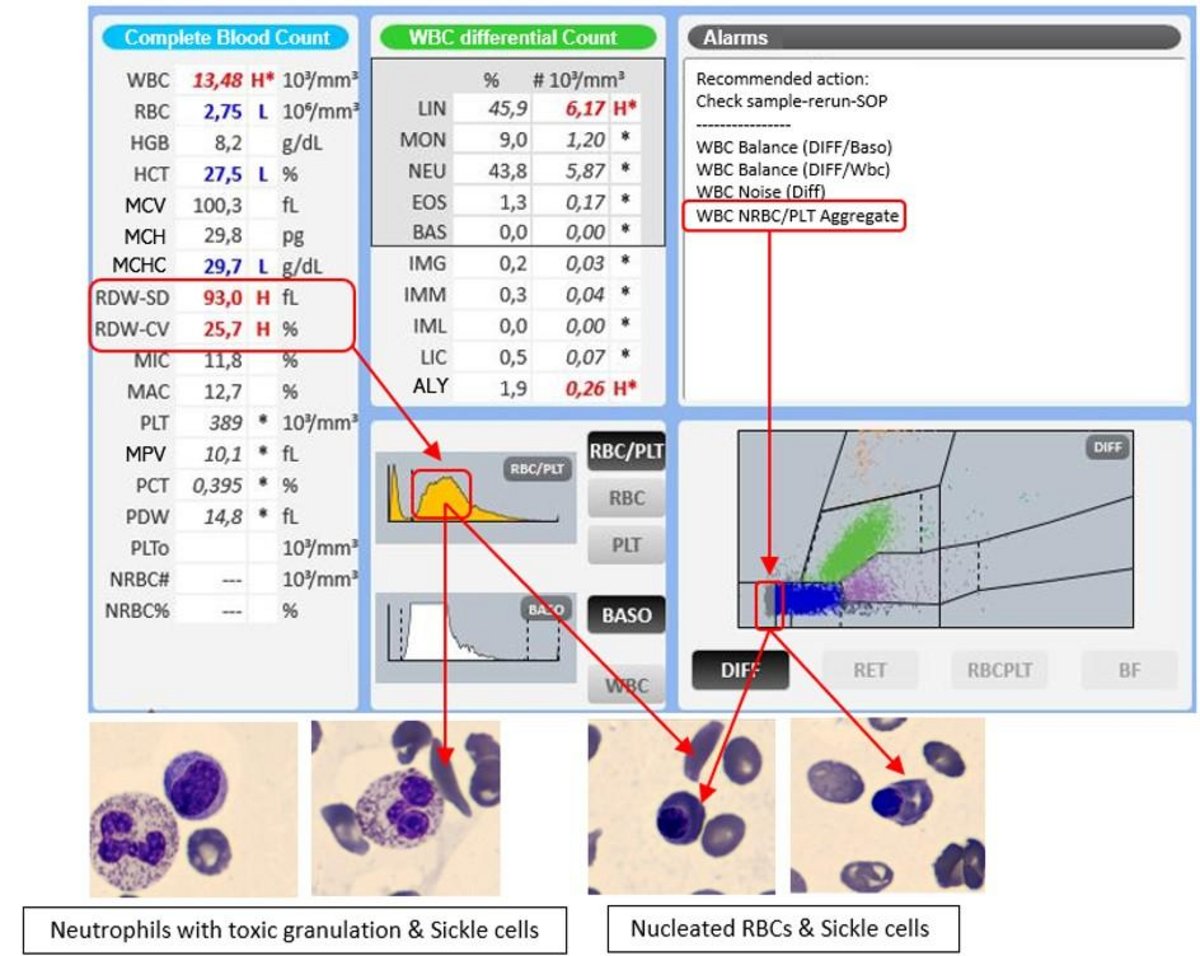Open the RBCPLT scattergram tab
The height and width of the screenshot is (956, 1200).
[999, 670]
